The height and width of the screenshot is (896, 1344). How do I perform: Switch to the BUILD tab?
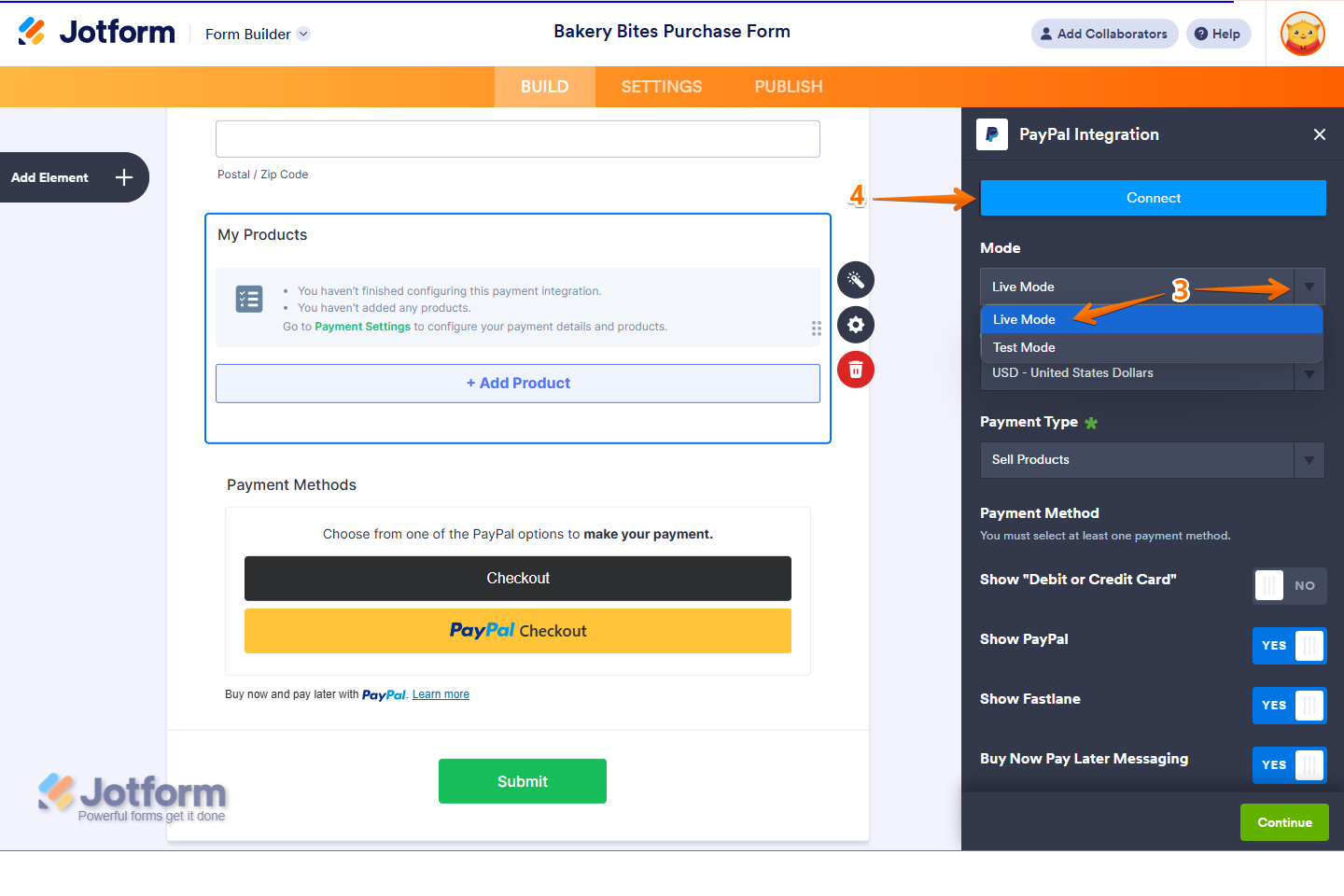pos(545,87)
